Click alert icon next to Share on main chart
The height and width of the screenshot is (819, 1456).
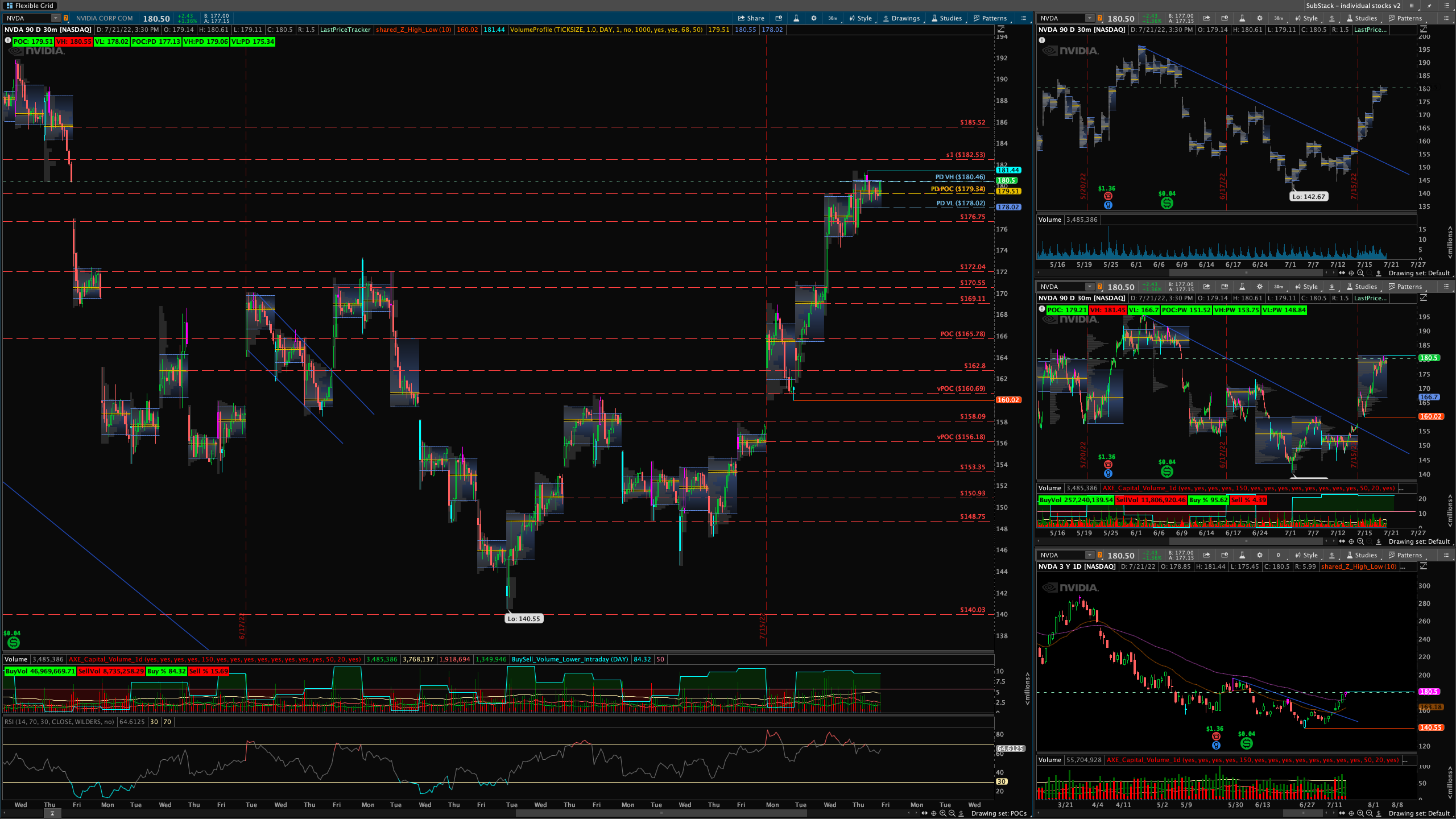tap(779, 18)
